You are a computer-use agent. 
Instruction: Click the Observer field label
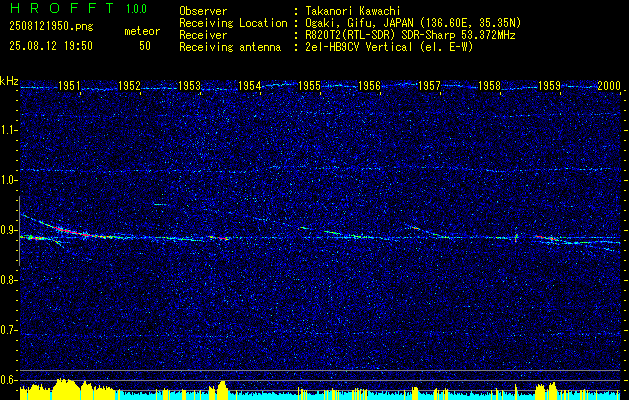[203, 11]
